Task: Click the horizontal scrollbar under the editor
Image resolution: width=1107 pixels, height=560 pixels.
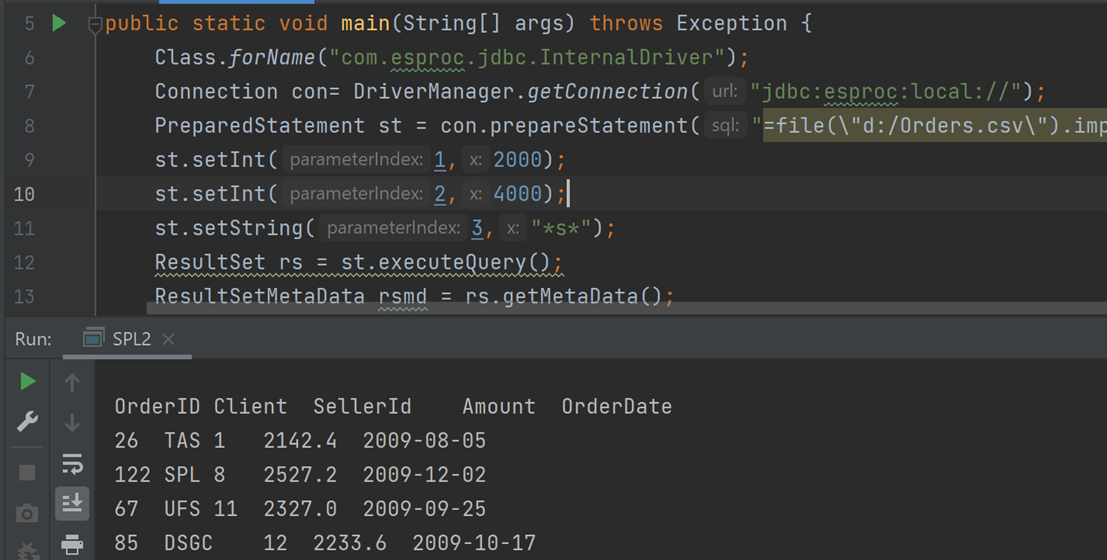Action: coord(600,309)
